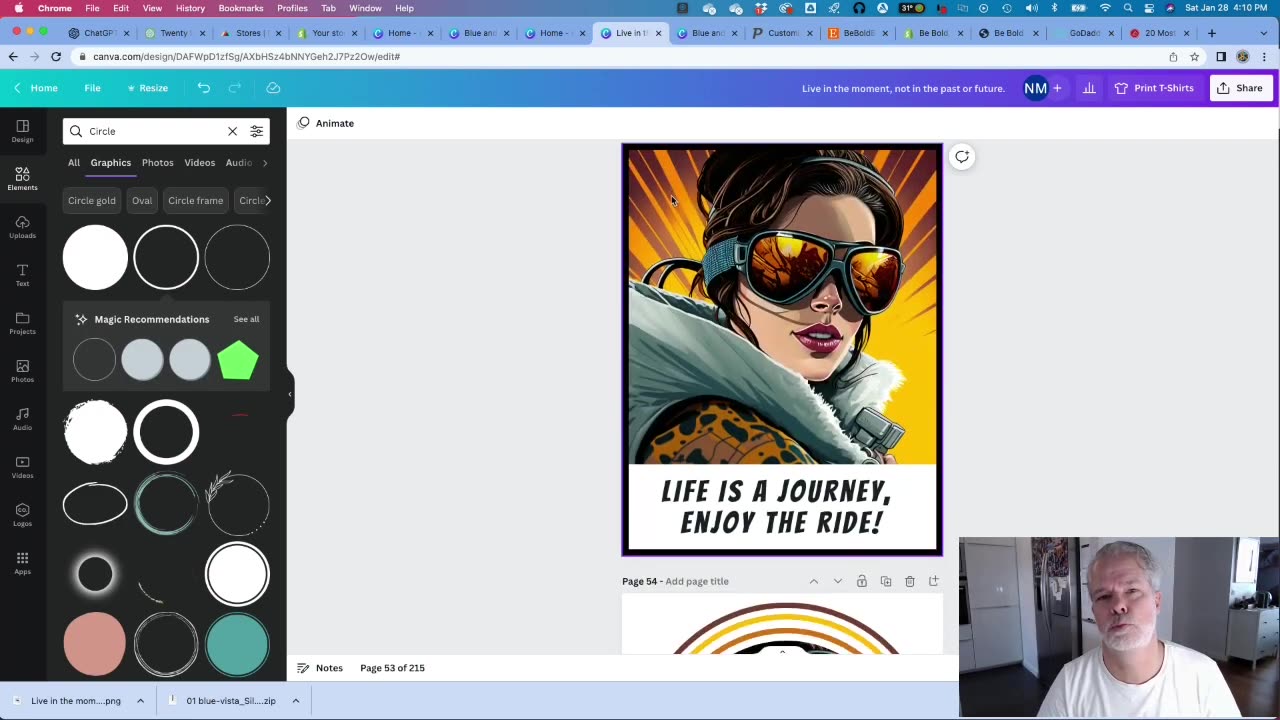This screenshot has width=1280, height=720.
Task: Click the refresh icon beside the page
Action: pyautogui.click(x=962, y=156)
